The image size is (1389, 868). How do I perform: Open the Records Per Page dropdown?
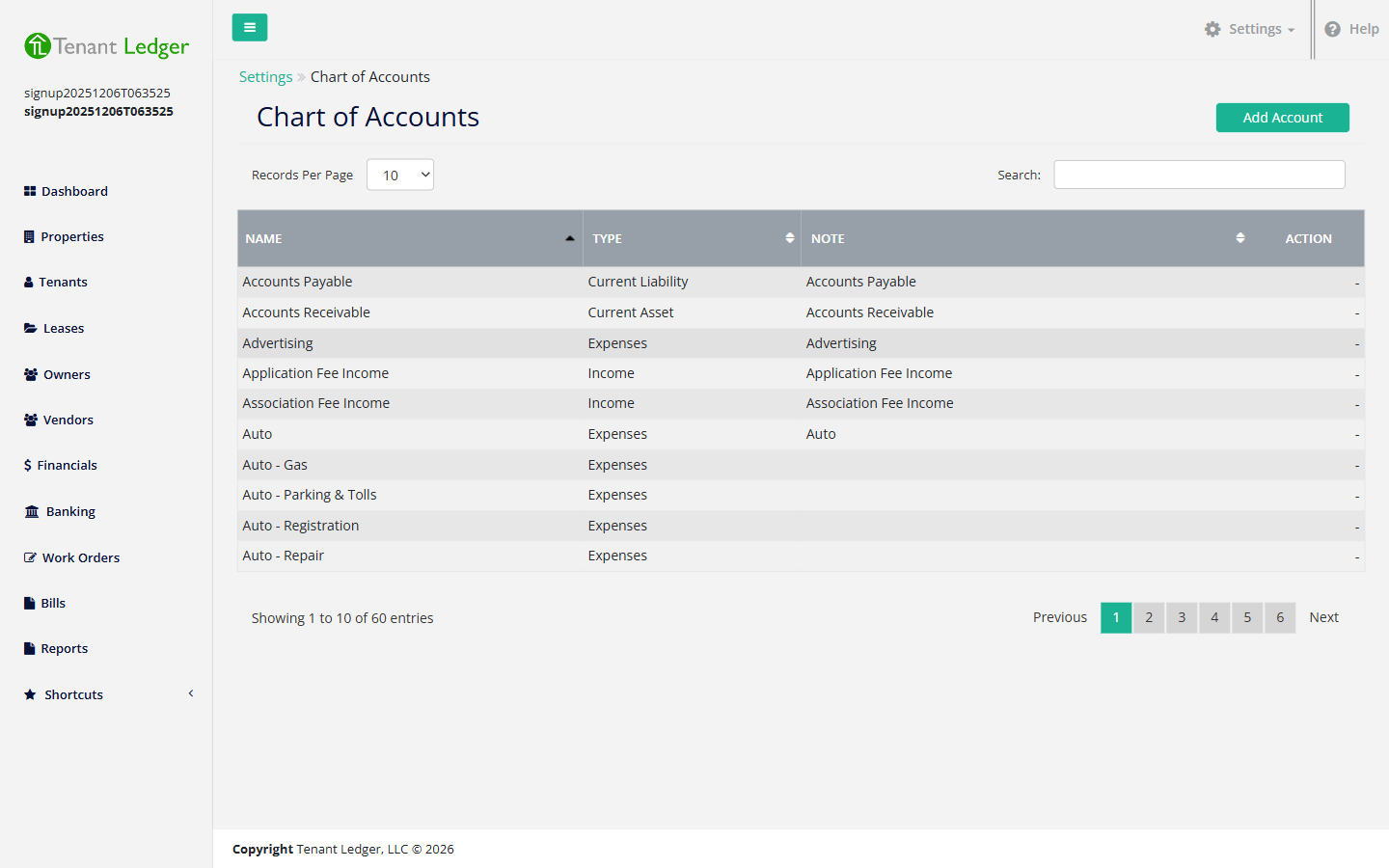click(x=400, y=175)
